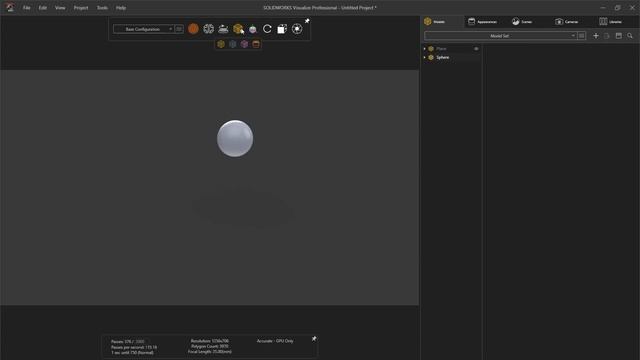640x360 pixels.
Task: Open the Base Configuration dropdown
Action: tap(143, 29)
